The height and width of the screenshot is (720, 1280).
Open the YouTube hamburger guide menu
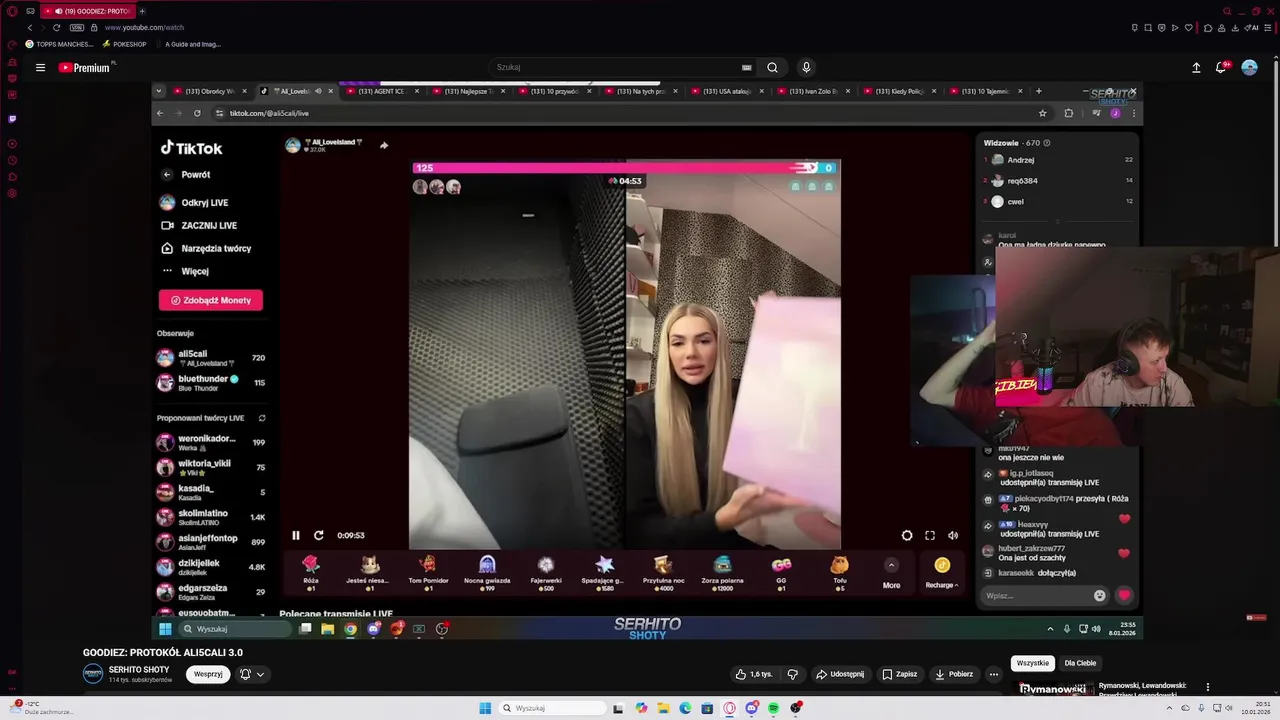[x=40, y=68]
